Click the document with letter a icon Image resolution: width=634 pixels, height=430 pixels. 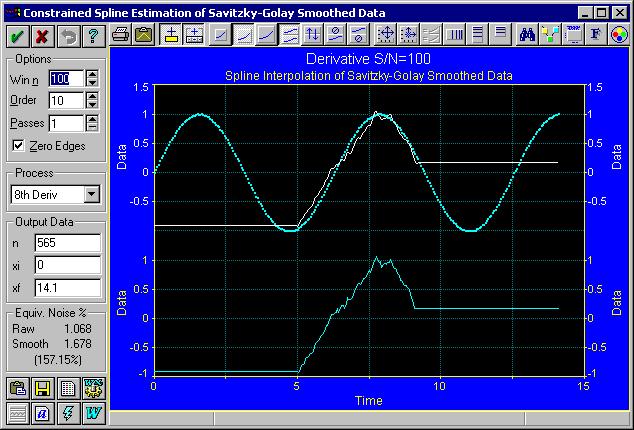[x=42, y=413]
